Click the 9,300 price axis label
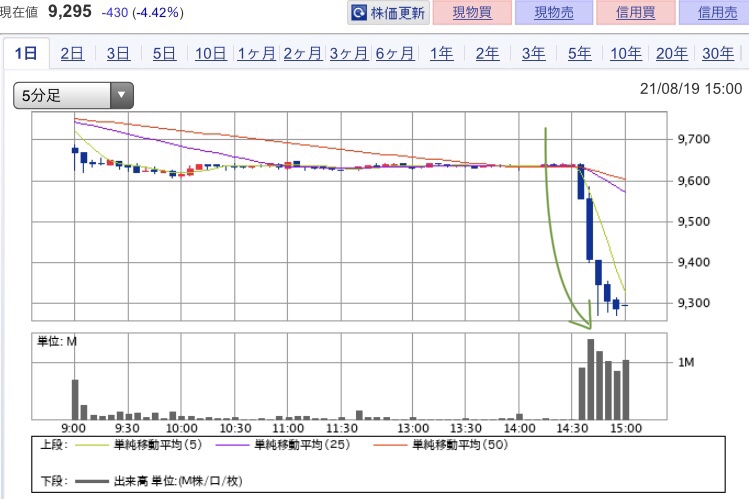This screenshot has height=499, width=749. [694, 303]
